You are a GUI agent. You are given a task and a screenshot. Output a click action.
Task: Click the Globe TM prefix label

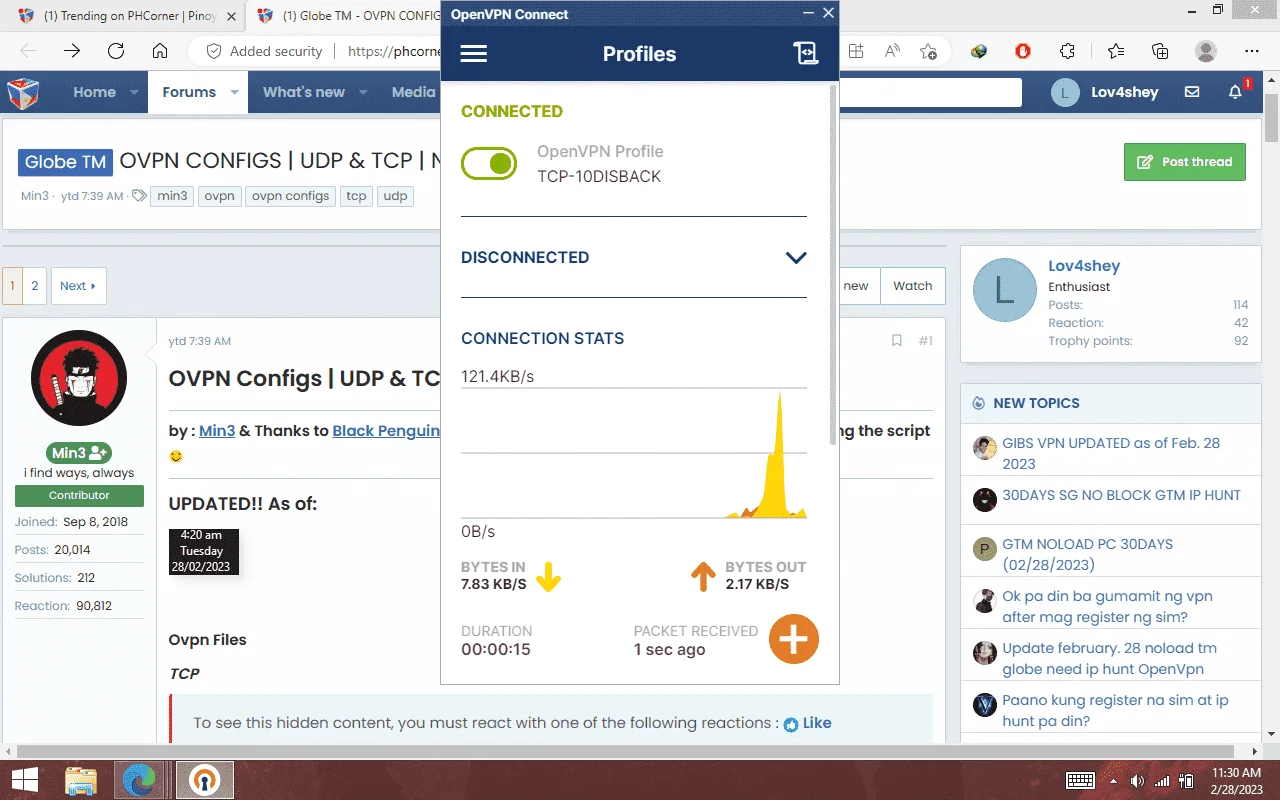(x=65, y=162)
